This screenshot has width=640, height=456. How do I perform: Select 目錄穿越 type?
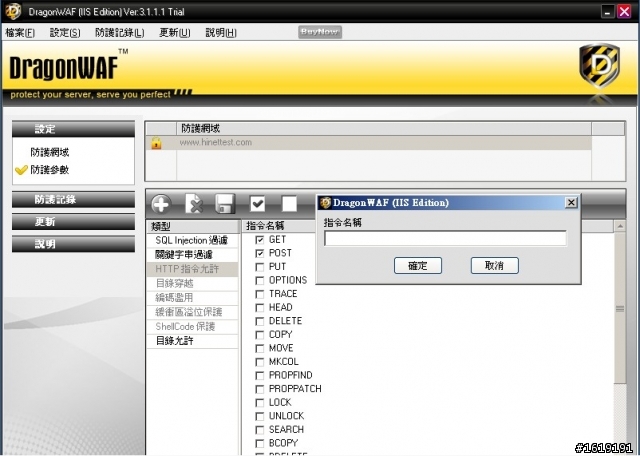192,283
